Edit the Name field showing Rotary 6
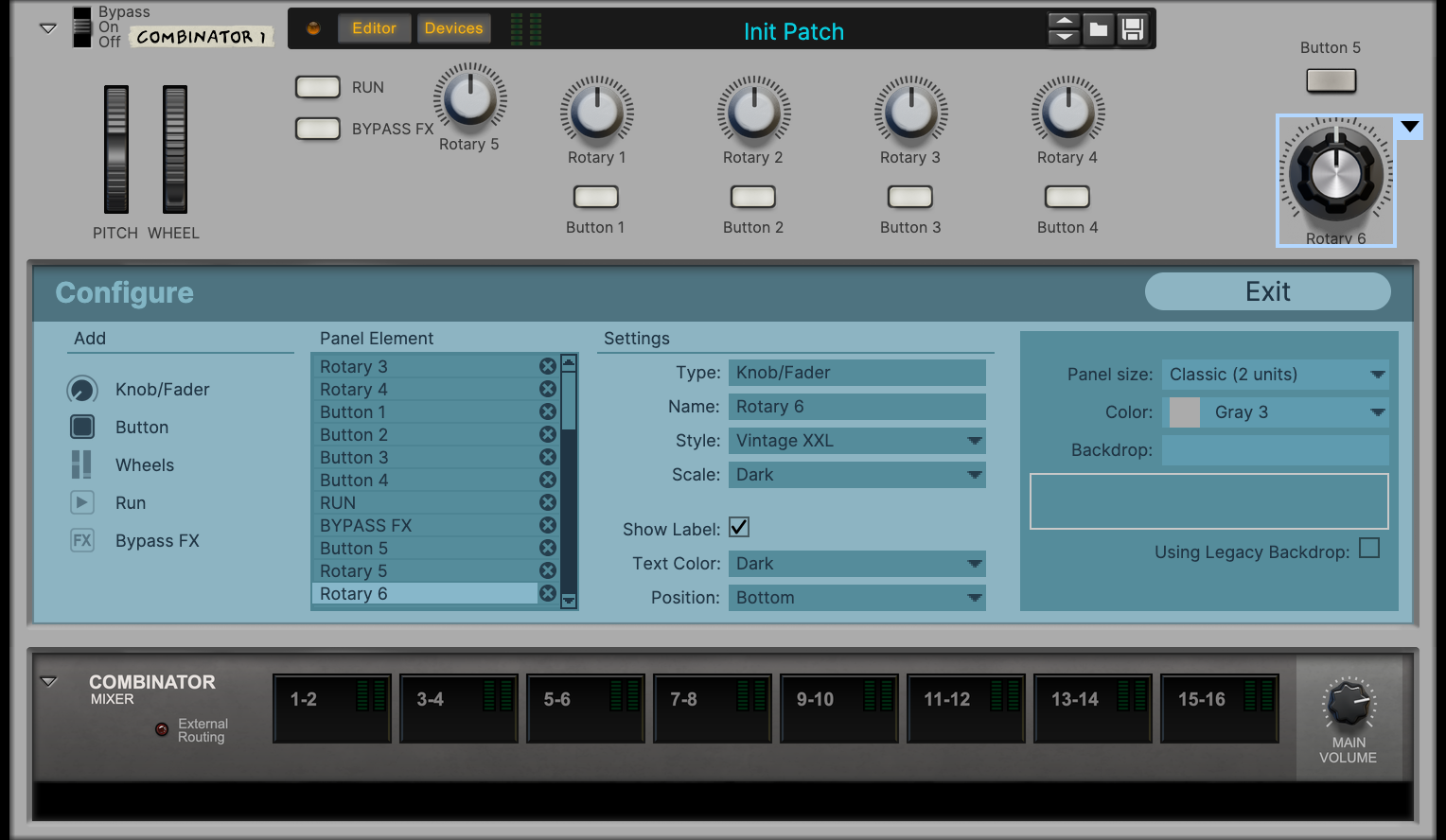Viewport: 1446px width, 840px height. pos(856,407)
